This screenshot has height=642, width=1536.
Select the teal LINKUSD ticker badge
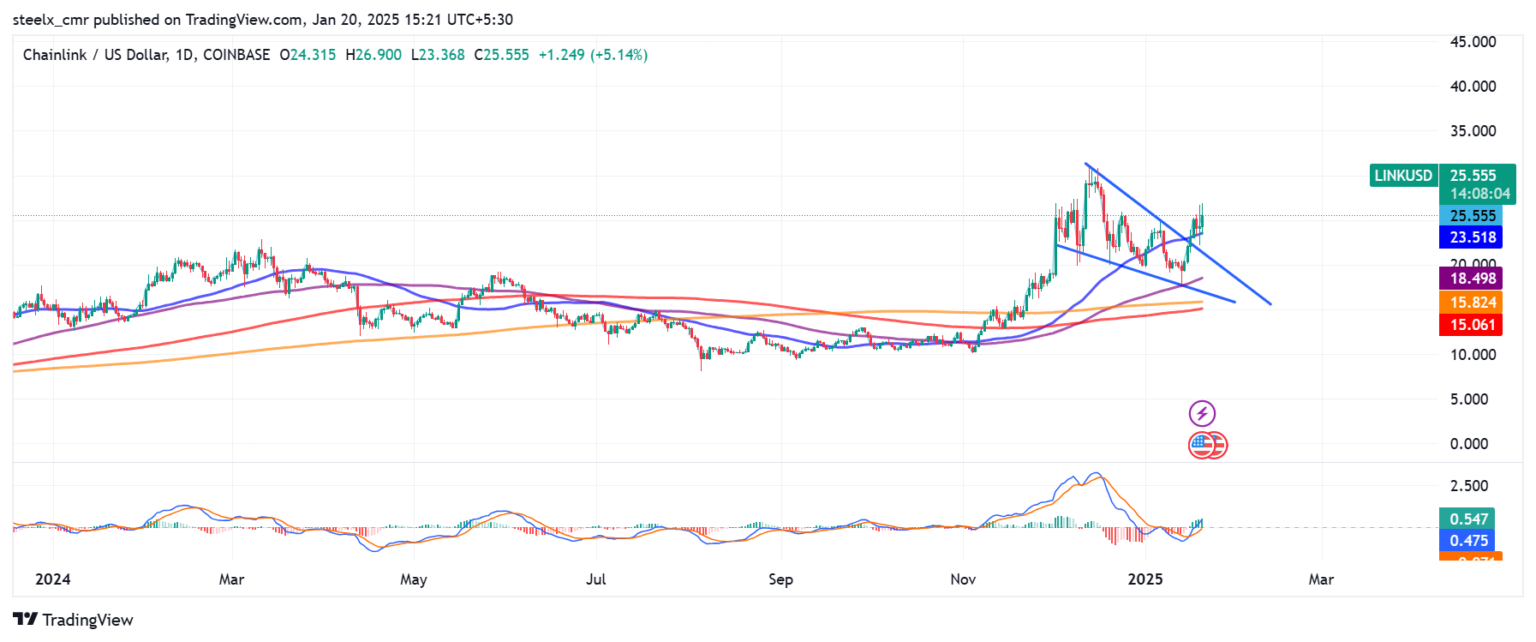coord(1404,174)
